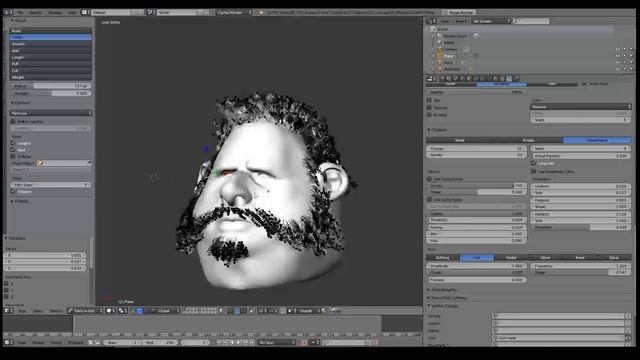The height and width of the screenshot is (360, 640).
Task: Click the World icon in outliner
Action: 440,42
